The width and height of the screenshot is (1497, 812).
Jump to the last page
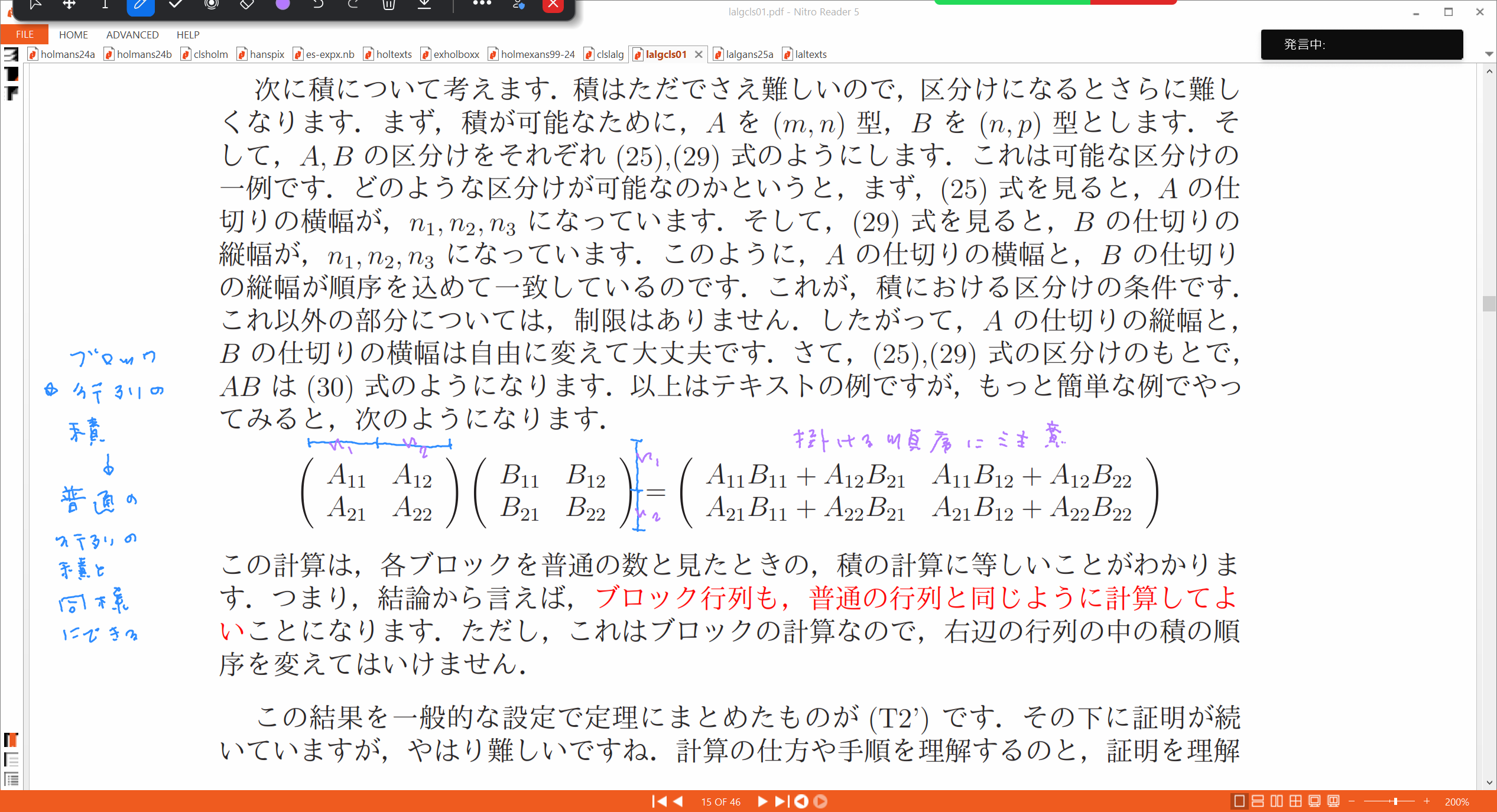tap(781, 801)
